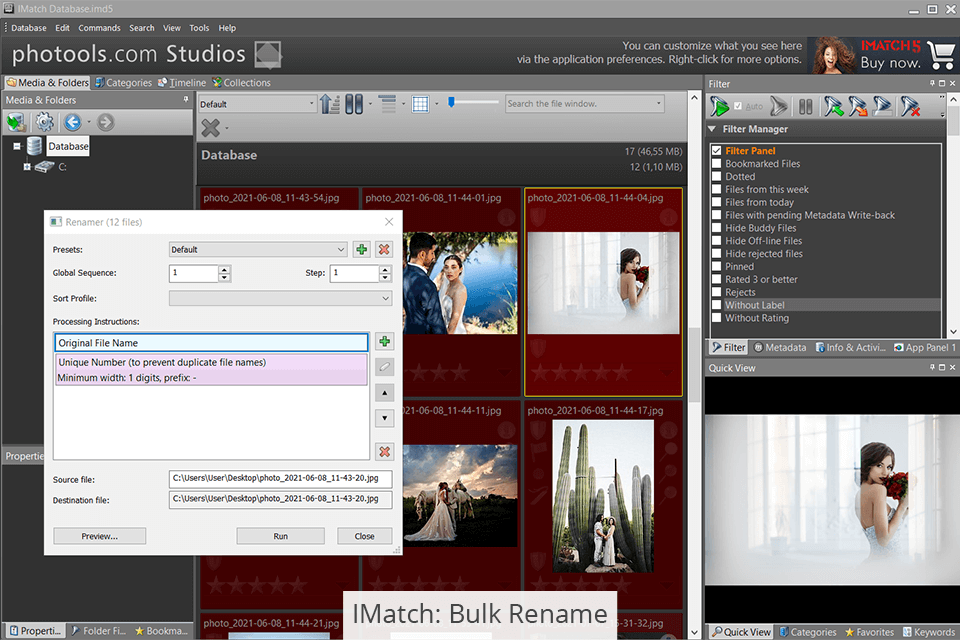Open the Sort Profile dropdown
The image size is (960, 640).
click(x=280, y=298)
